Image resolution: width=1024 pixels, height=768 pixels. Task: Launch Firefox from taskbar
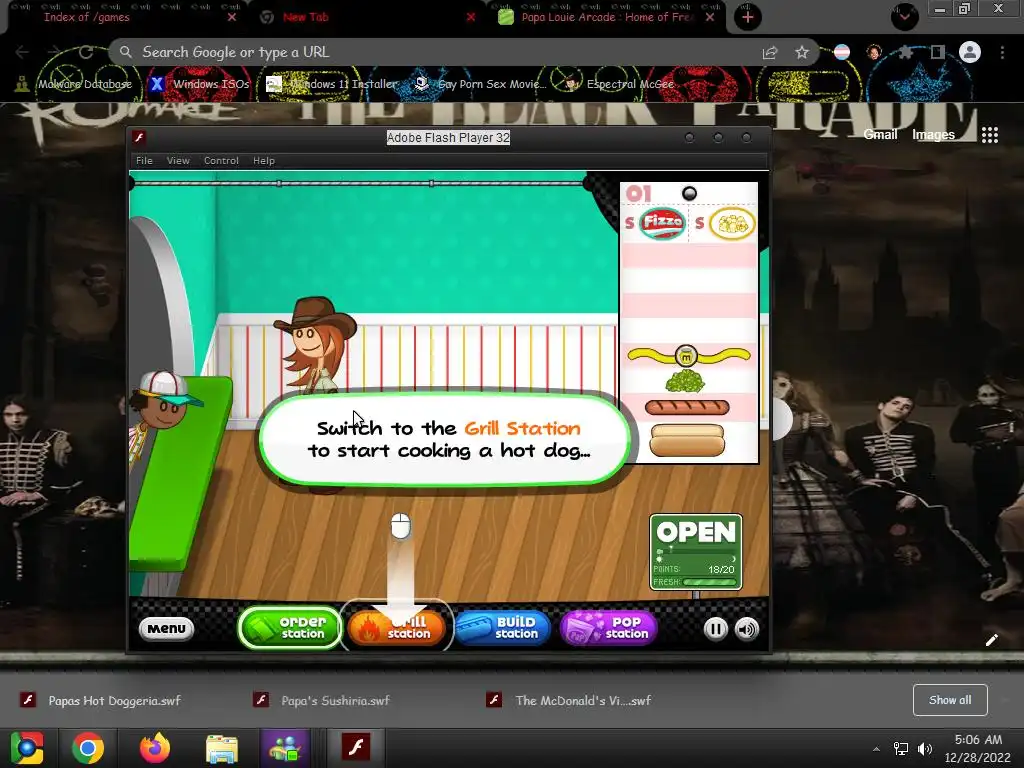(155, 748)
